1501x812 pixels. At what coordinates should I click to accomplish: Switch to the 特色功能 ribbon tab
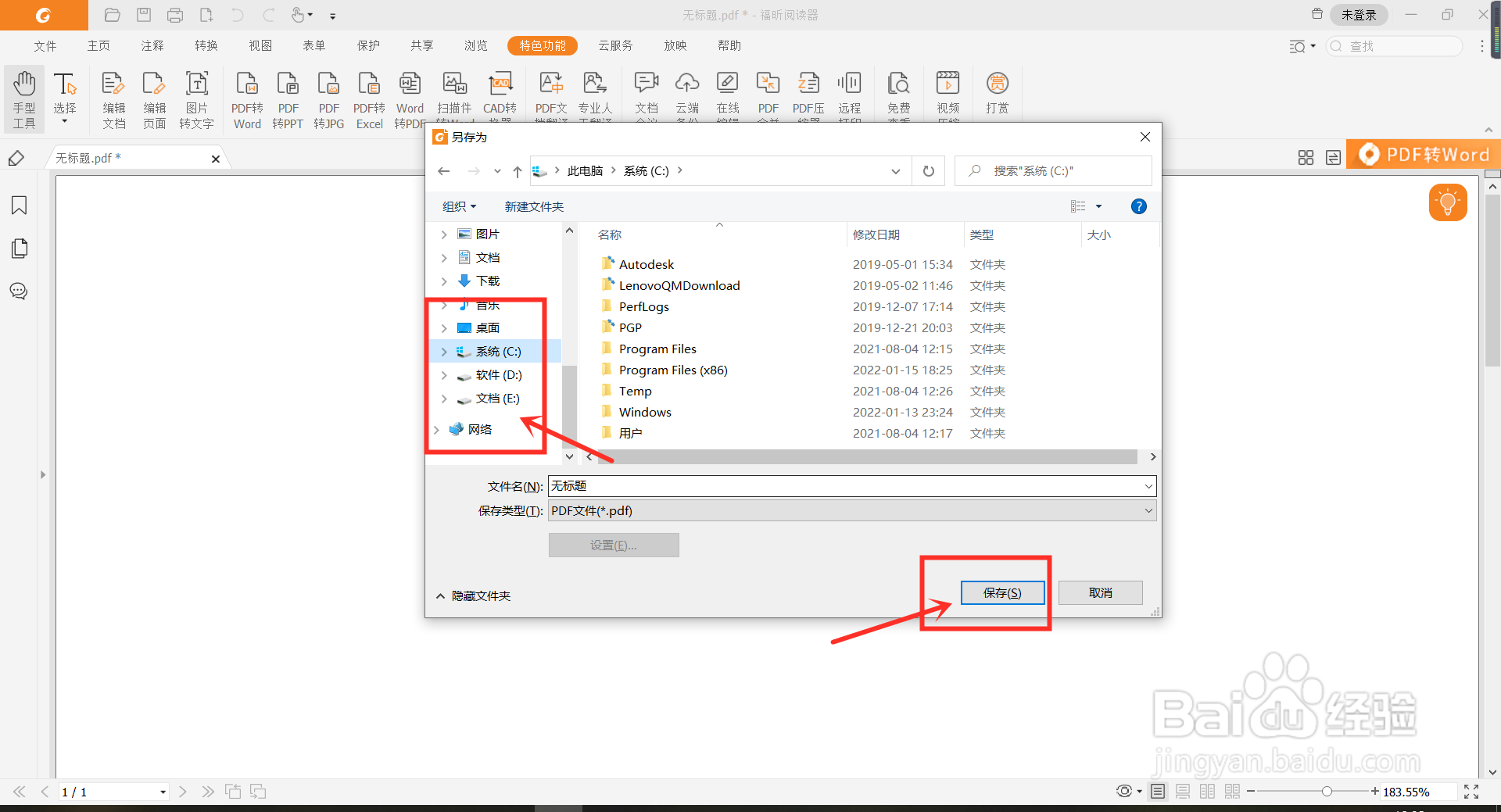click(x=543, y=45)
